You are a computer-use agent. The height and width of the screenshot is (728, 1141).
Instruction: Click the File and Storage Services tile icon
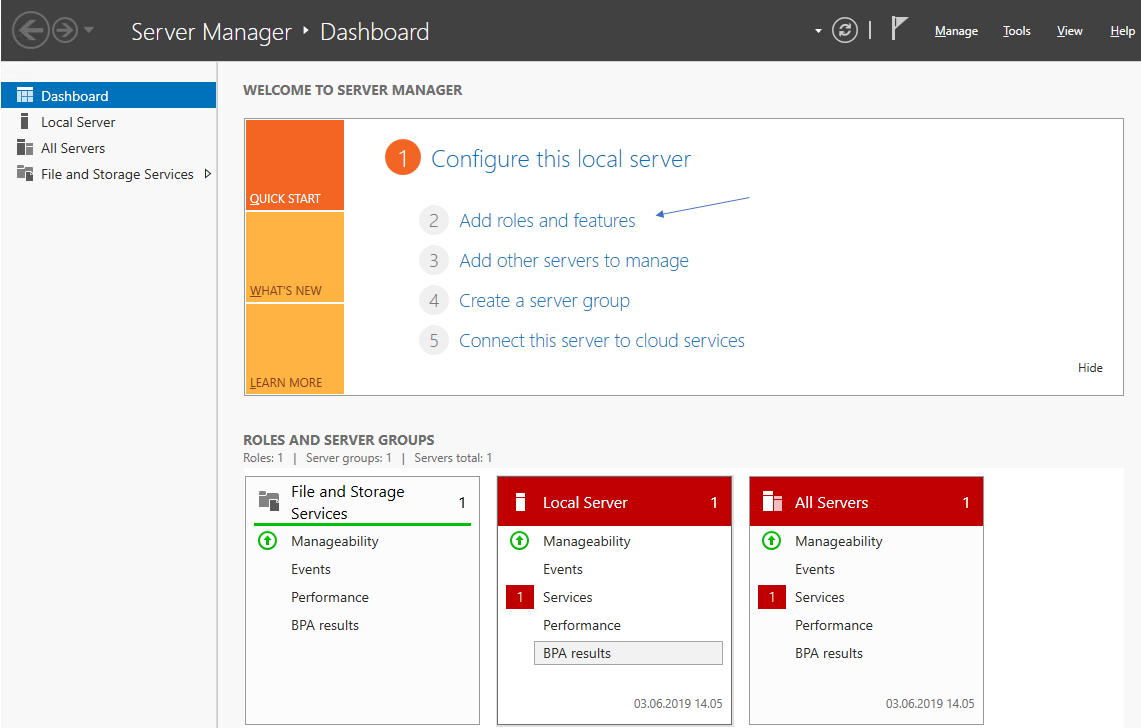pyautogui.click(x=268, y=502)
